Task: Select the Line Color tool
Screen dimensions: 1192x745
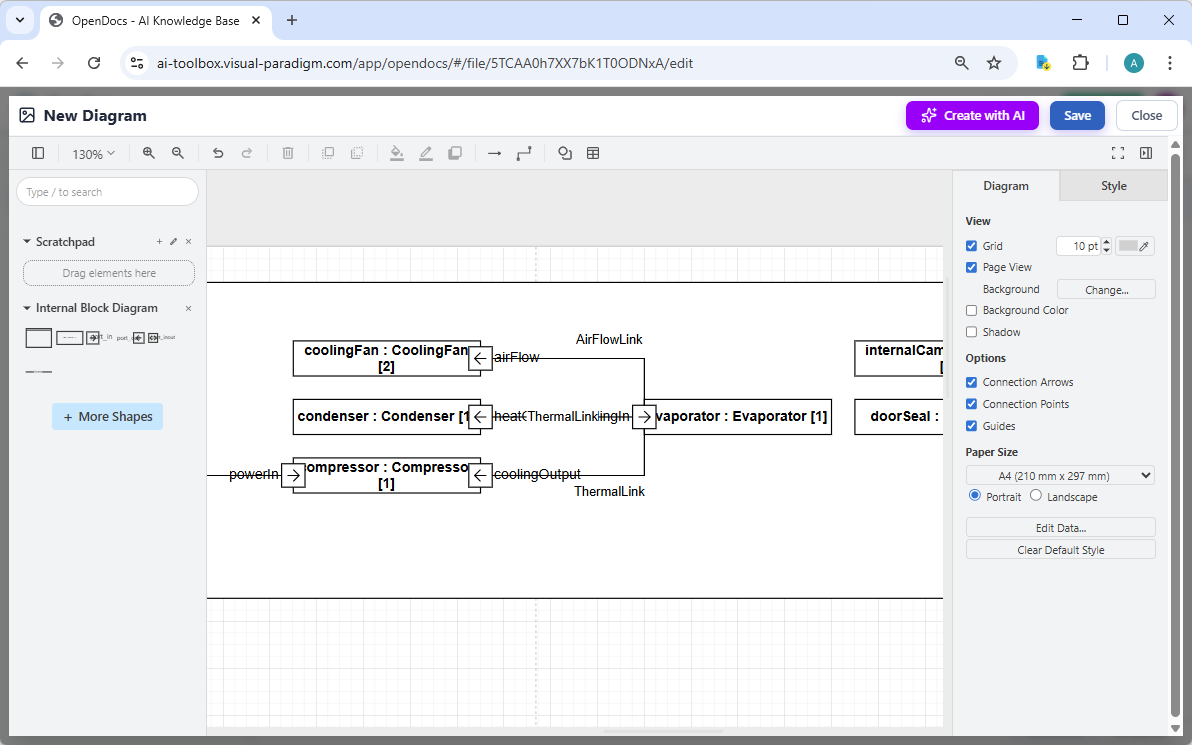Action: [425, 153]
